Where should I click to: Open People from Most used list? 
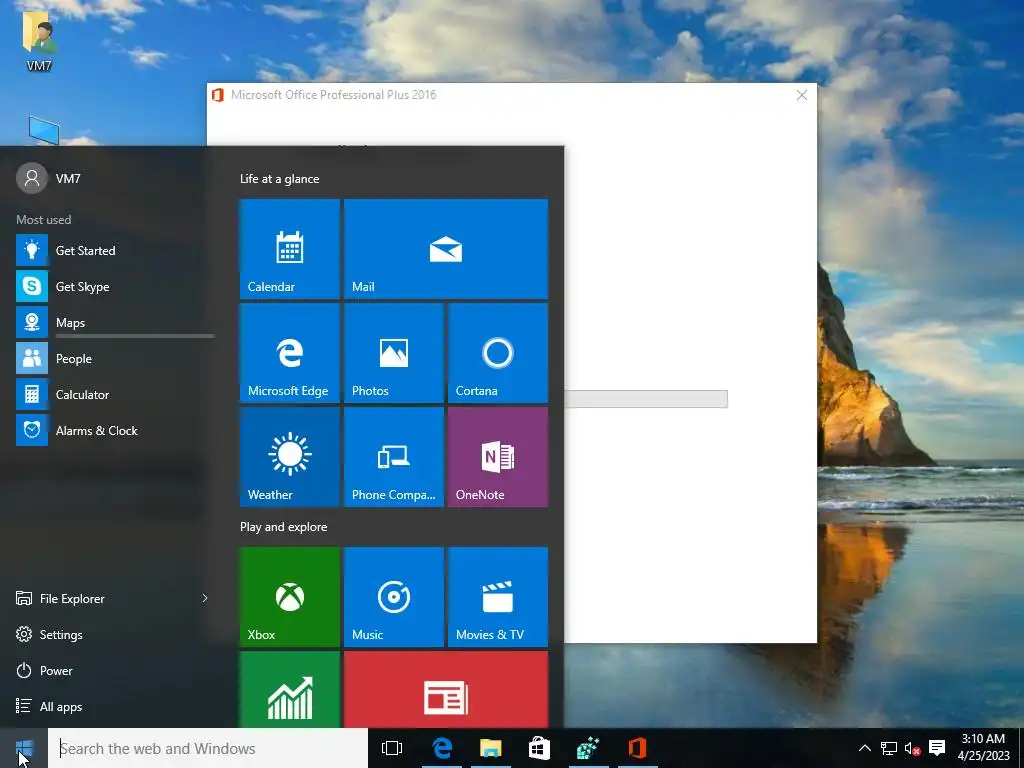114,358
